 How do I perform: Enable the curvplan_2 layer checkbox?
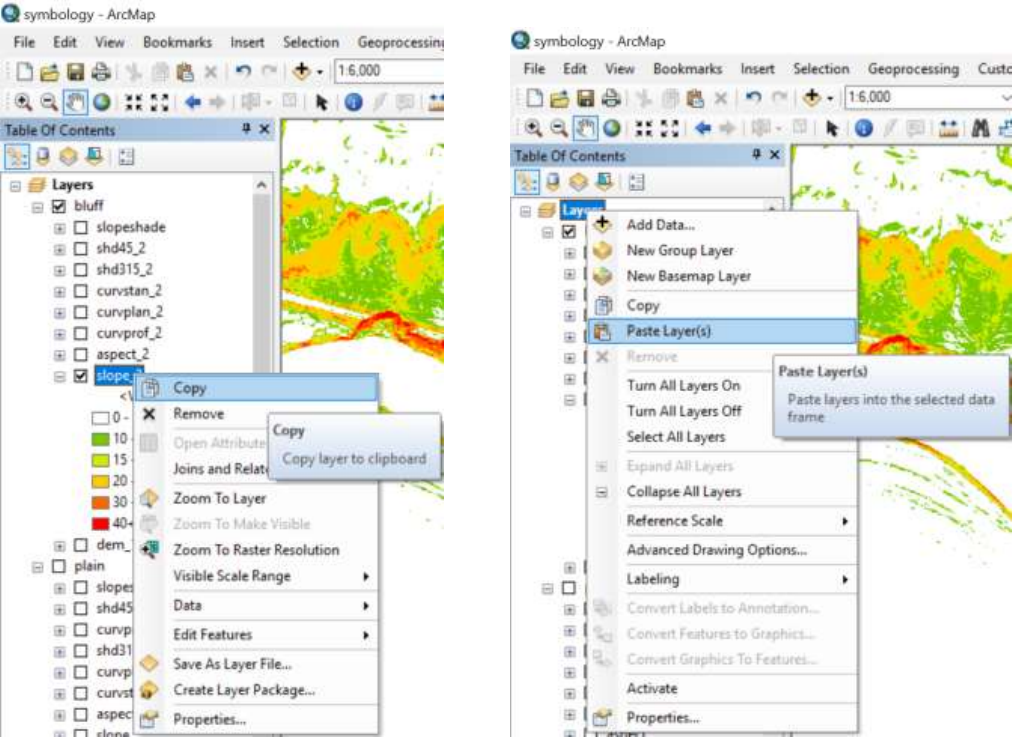point(81,312)
